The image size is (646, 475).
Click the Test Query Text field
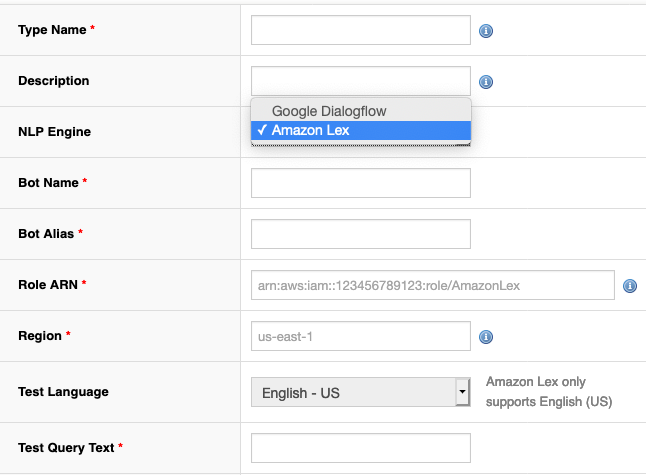361,448
